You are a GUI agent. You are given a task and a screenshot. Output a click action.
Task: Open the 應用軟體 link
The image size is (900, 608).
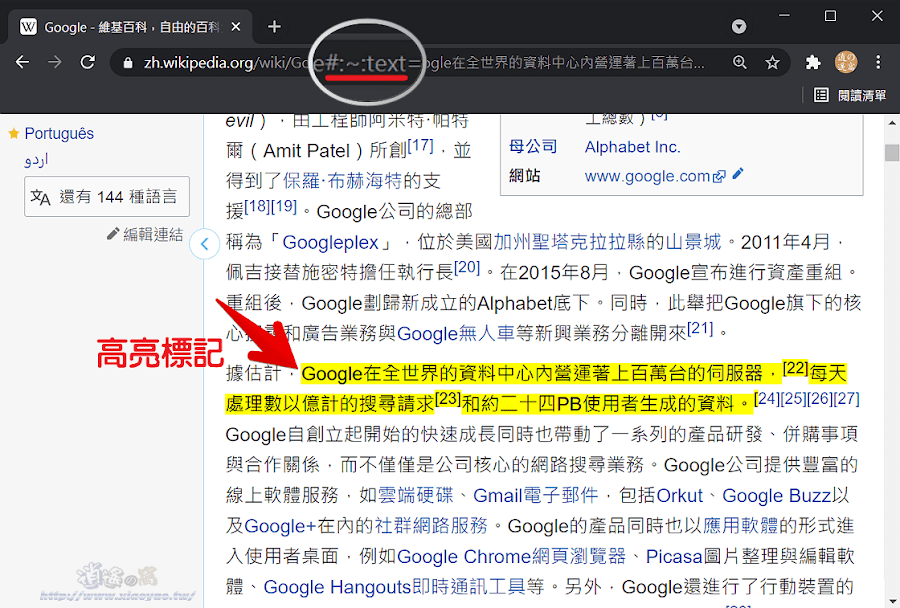click(x=740, y=525)
